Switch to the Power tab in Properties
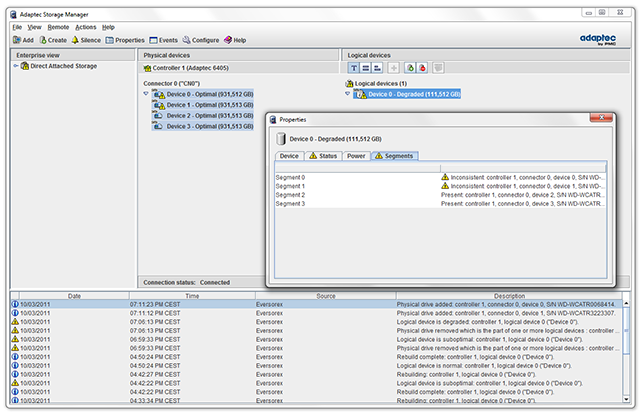This screenshot has width=640, height=414. 356,156
